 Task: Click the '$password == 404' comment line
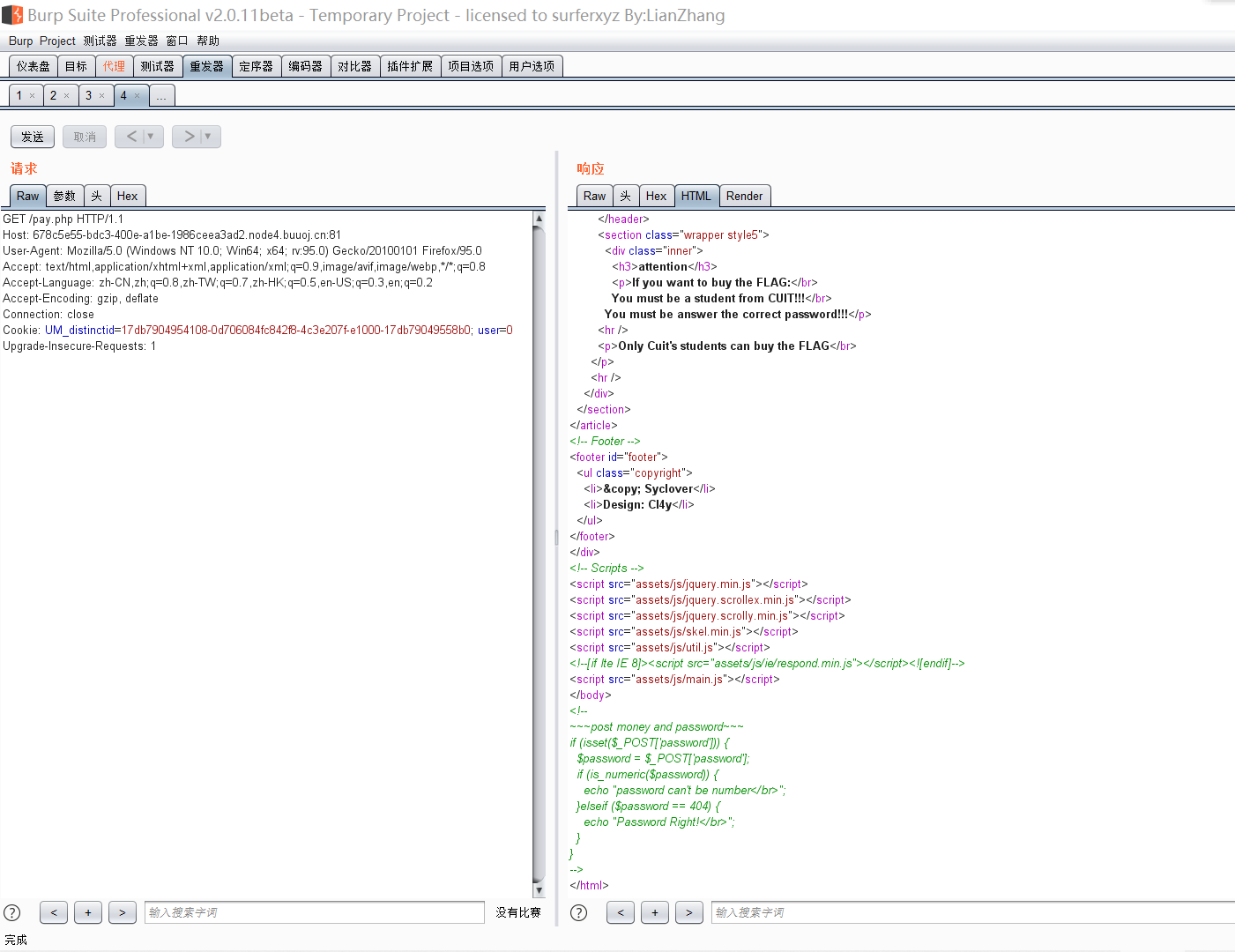click(x=649, y=806)
